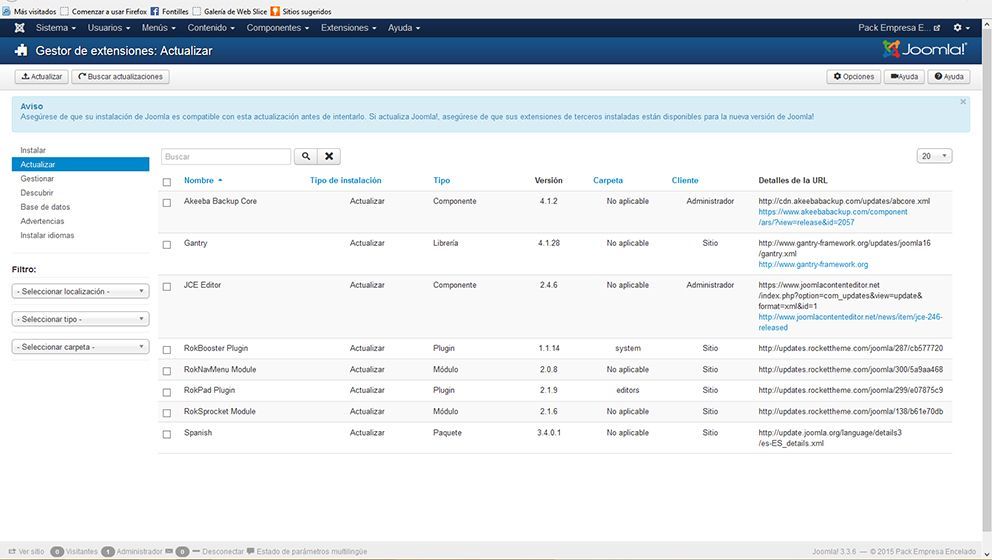Click the Joomla! brand logo on the right
The image size is (992, 560).
(924, 49)
